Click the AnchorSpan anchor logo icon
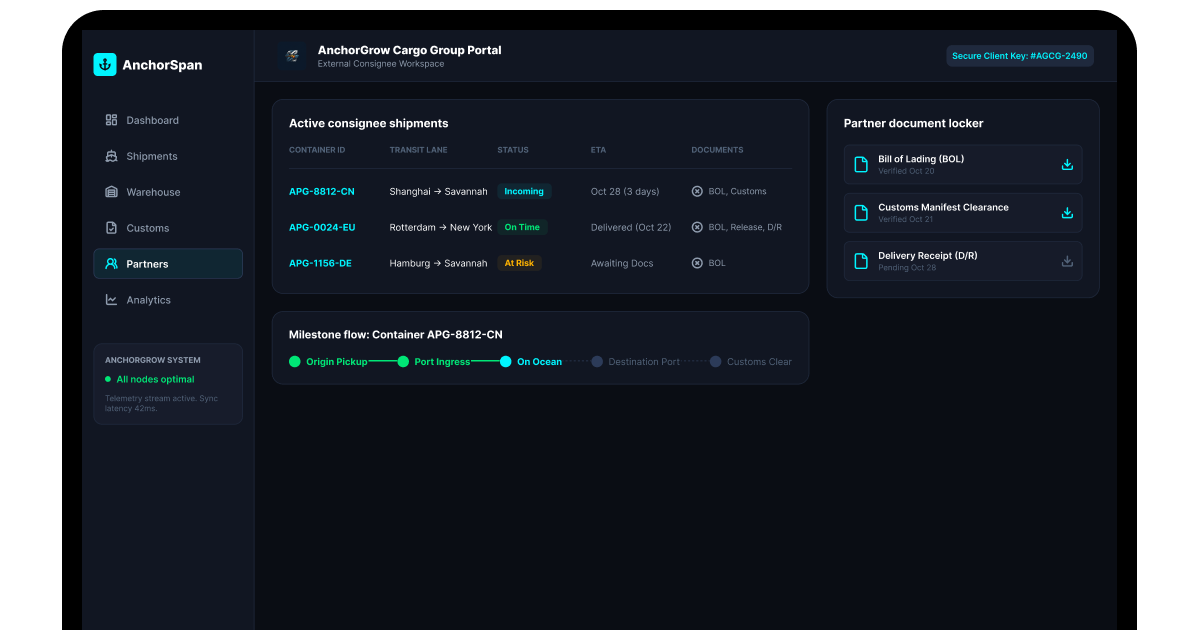The height and width of the screenshot is (630, 1200). 105,64
